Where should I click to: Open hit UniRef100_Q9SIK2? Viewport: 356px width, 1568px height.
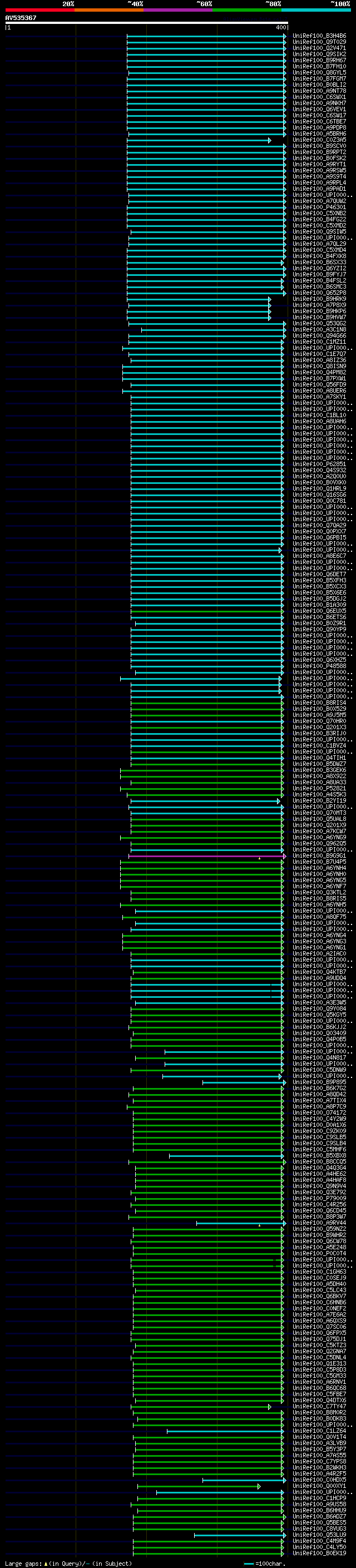pyautogui.click(x=319, y=54)
